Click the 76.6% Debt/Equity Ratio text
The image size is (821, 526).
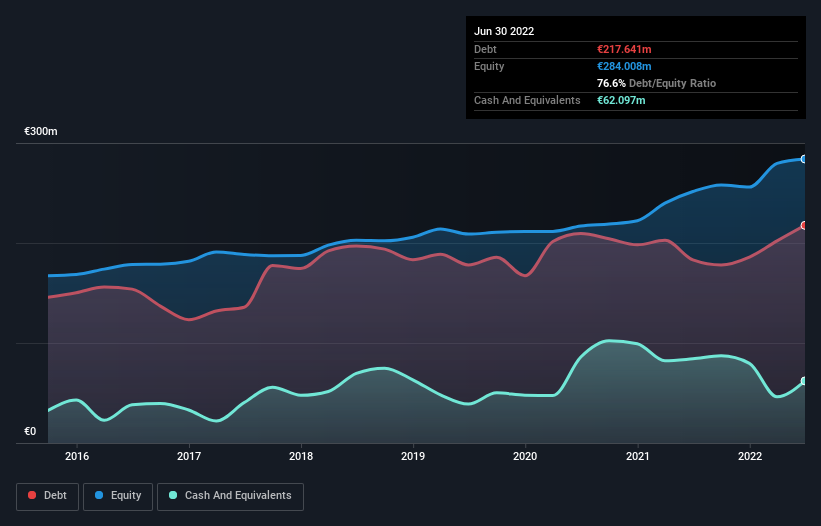(x=657, y=83)
